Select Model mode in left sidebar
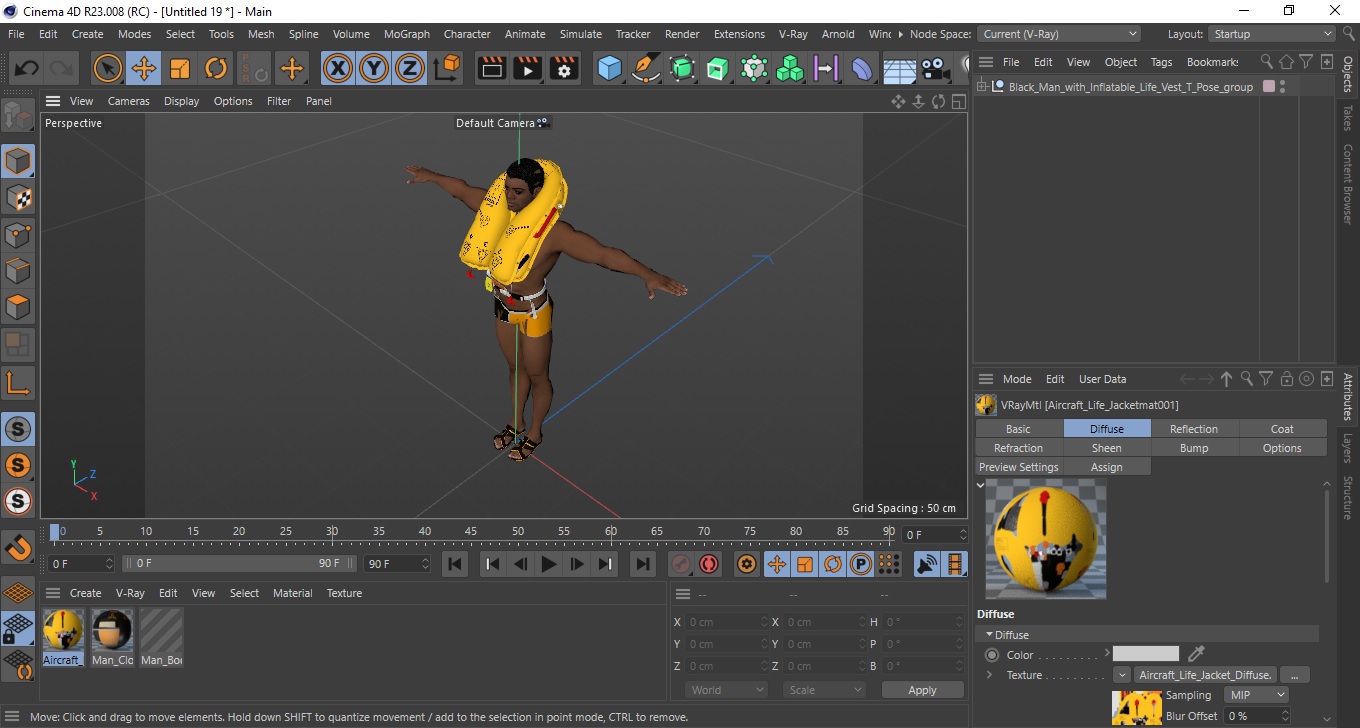The image size is (1360, 728). tap(18, 161)
